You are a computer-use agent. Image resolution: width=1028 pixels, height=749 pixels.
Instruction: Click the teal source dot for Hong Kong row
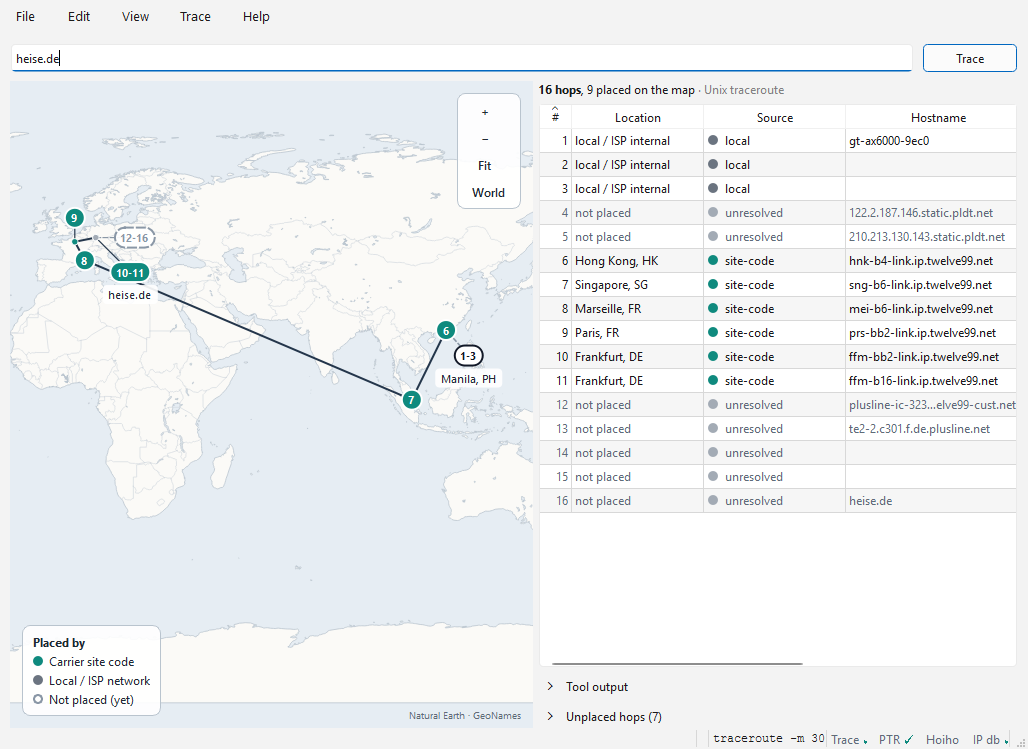[x=713, y=260]
